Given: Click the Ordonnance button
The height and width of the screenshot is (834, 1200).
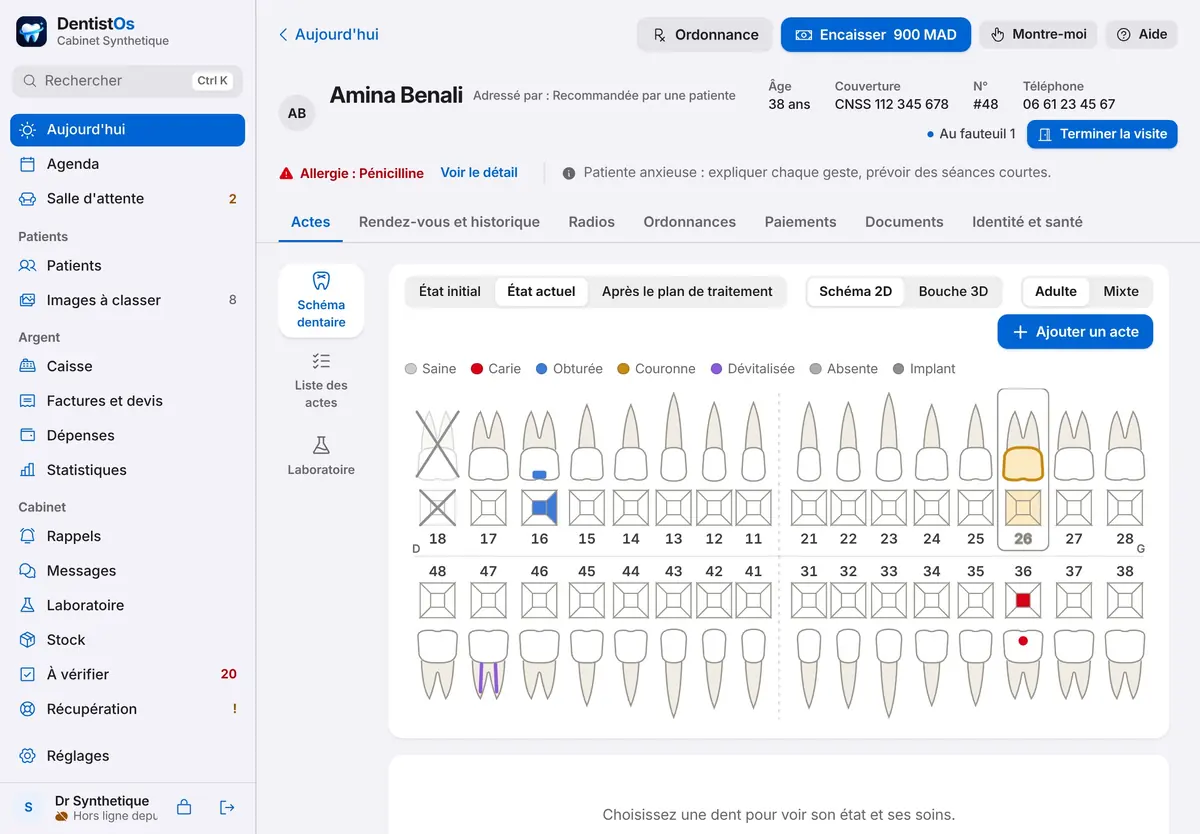Looking at the screenshot, I should click(705, 35).
